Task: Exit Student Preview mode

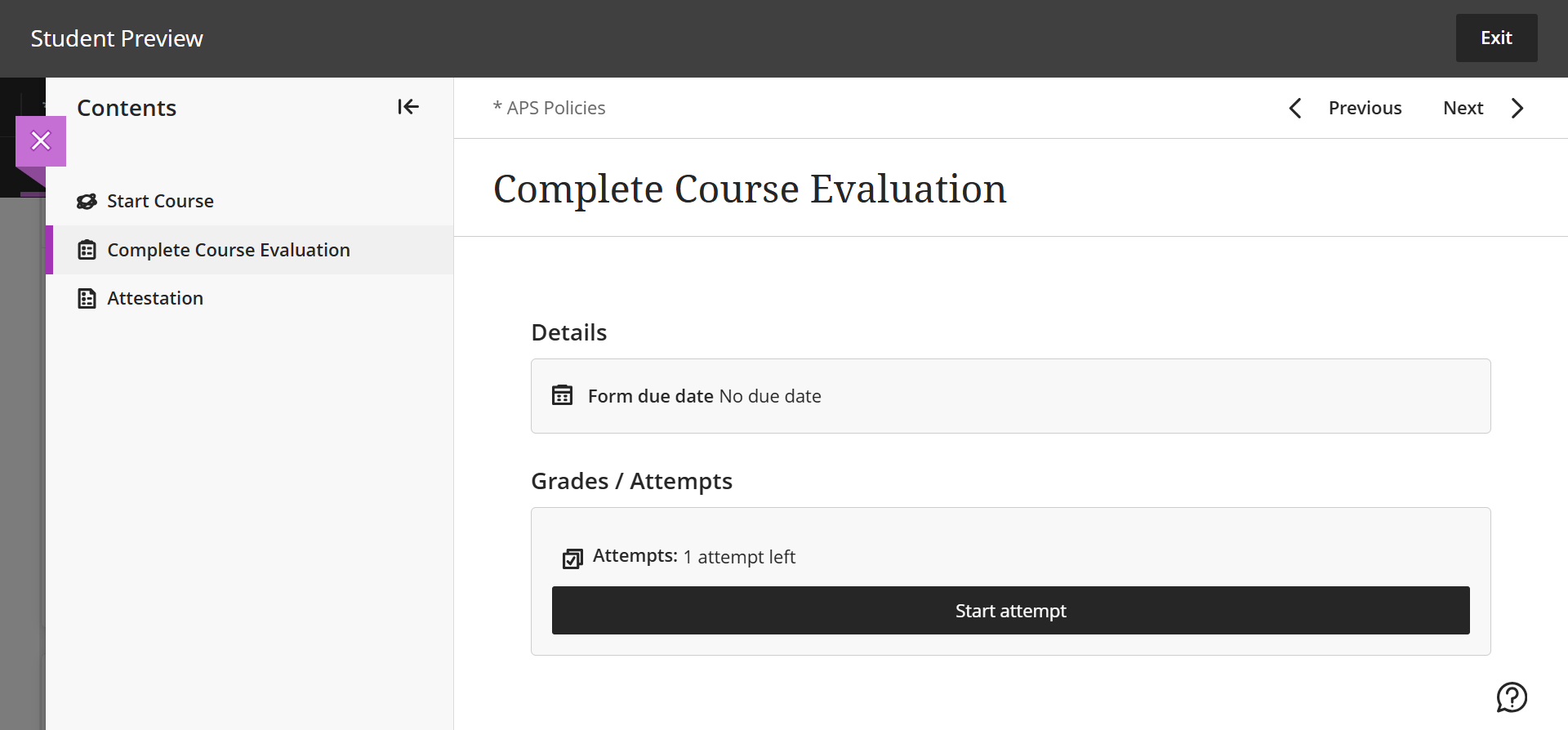Action: [x=1496, y=38]
